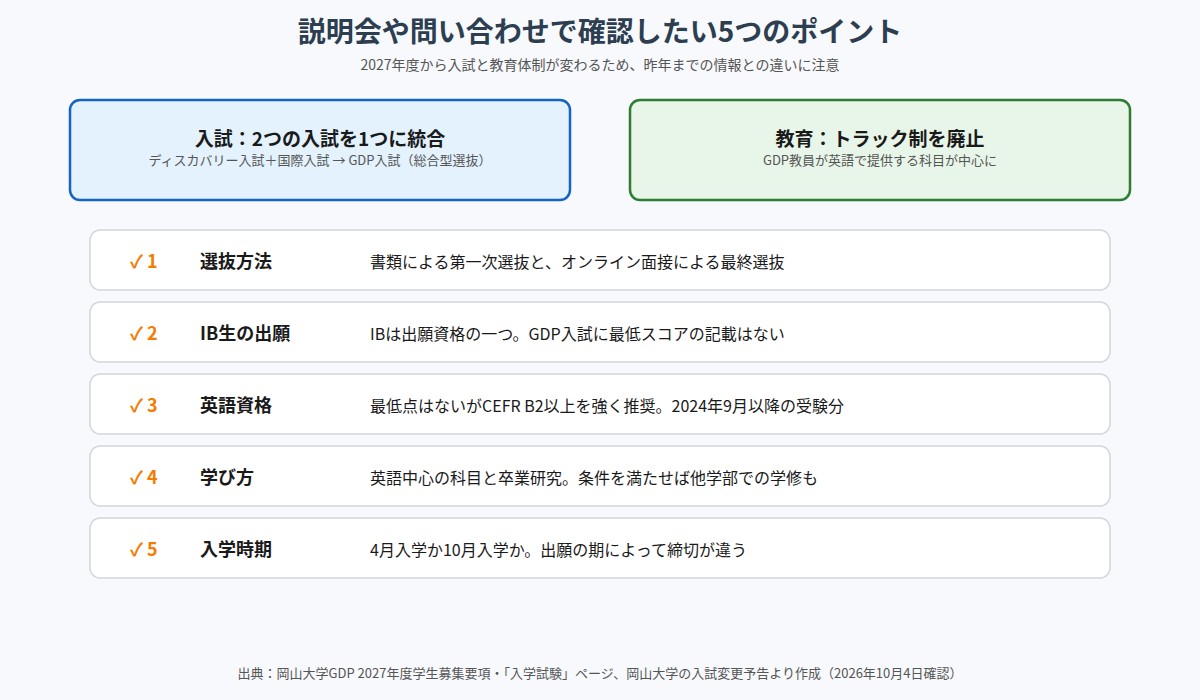The image size is (1200, 700).
Task: Click CEFR B2以上を強く推奨 description text
Action: 607,406
